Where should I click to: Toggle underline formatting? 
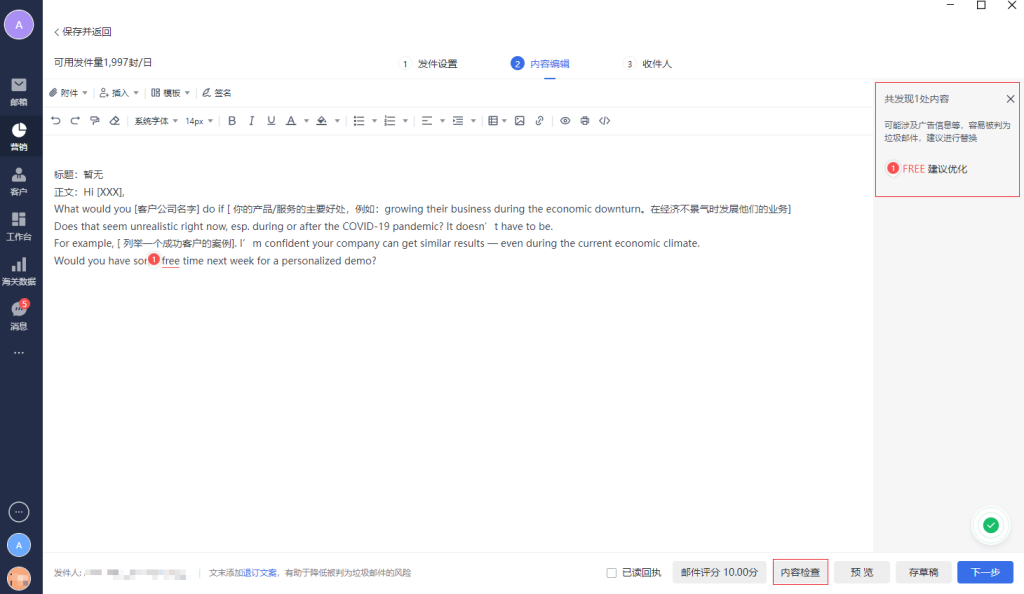click(270, 121)
